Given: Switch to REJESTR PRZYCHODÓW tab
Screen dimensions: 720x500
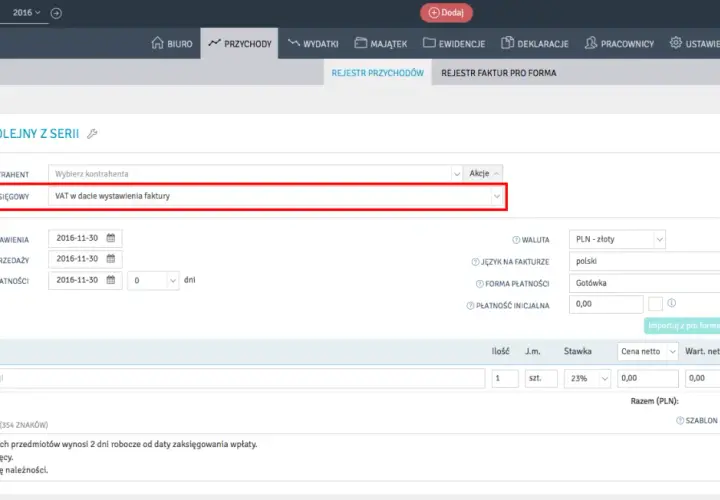Looking at the screenshot, I should 377,73.
